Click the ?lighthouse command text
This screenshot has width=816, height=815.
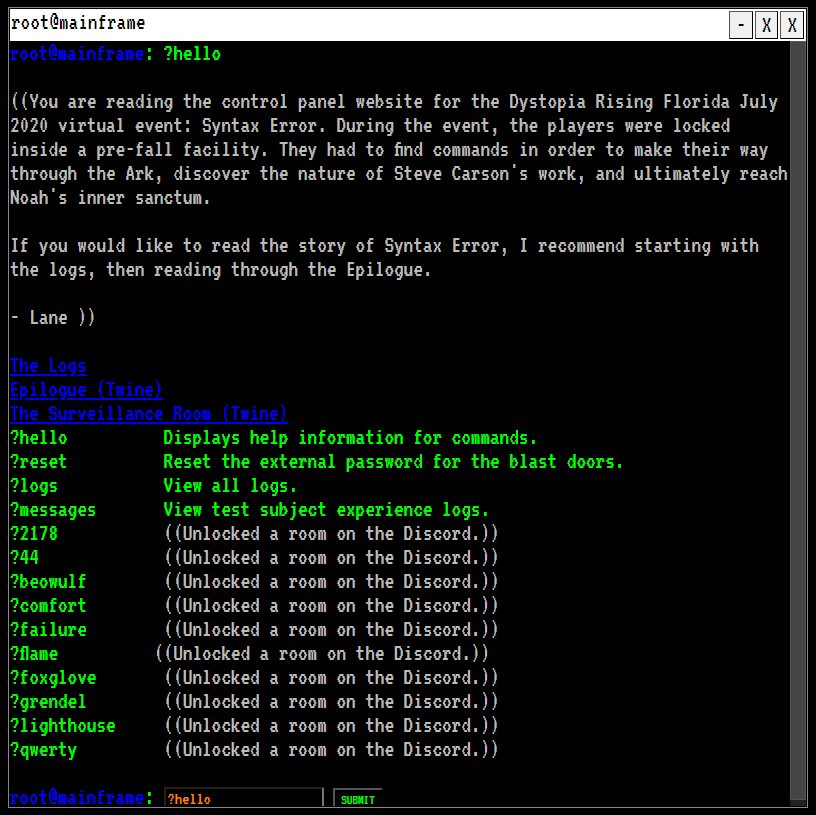pos(63,725)
